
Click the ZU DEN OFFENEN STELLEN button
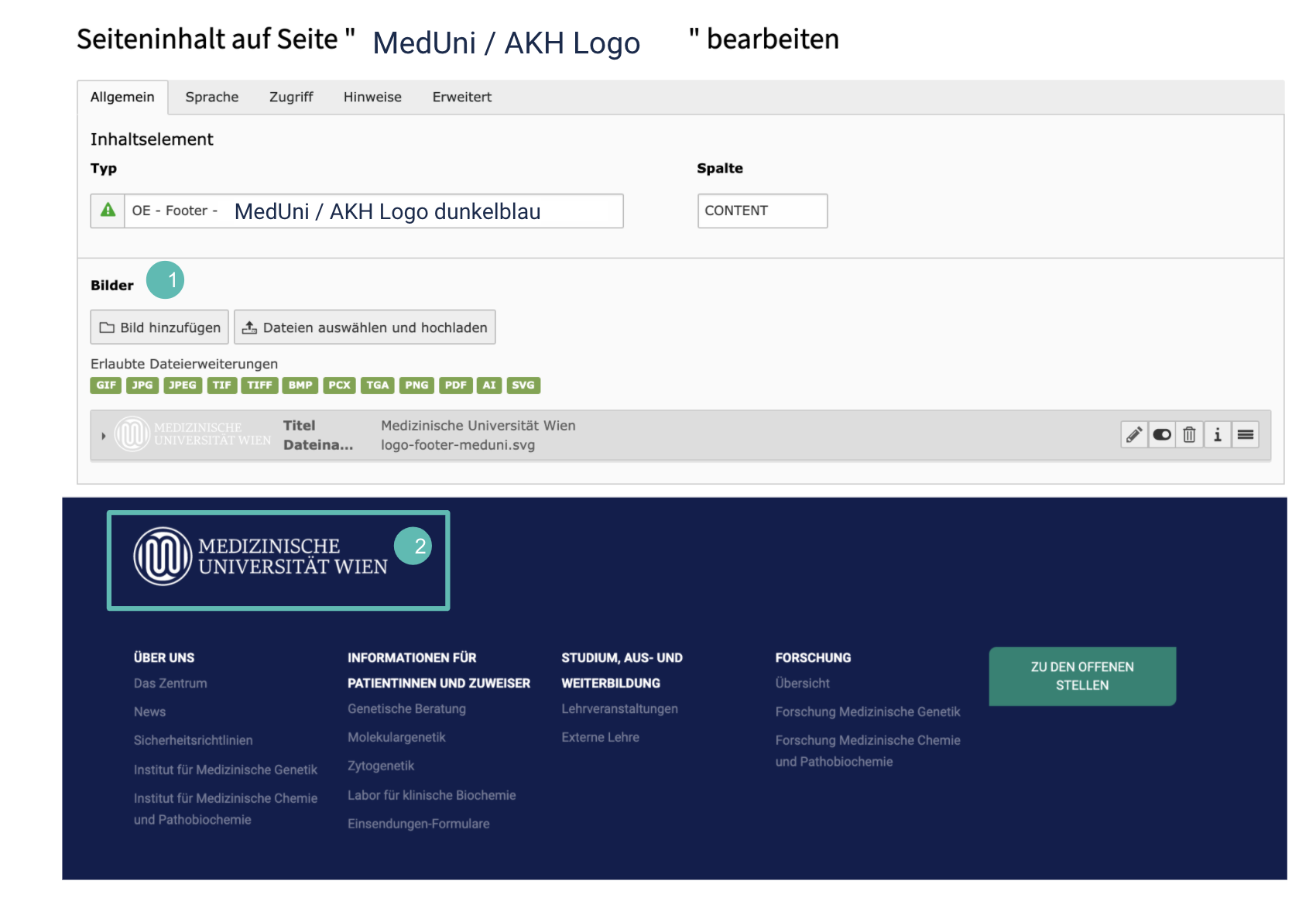[x=1082, y=676]
